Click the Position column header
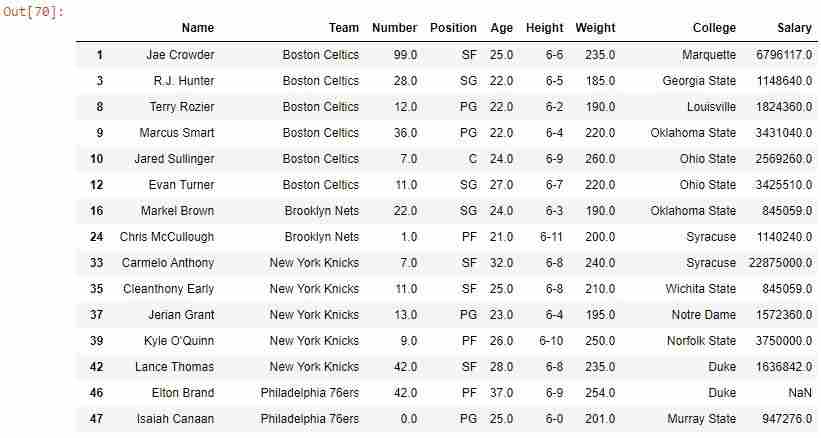821x438 pixels. (x=453, y=28)
